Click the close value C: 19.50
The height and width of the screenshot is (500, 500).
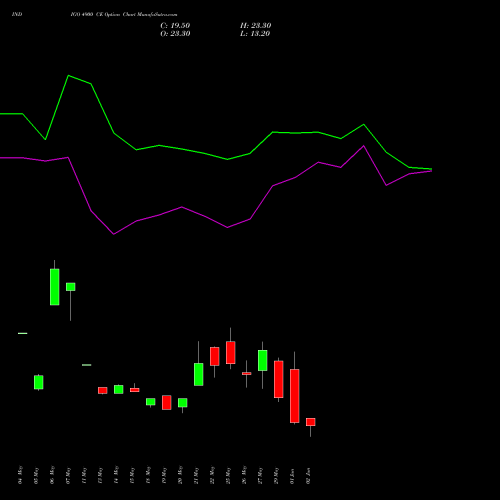[x=175, y=26]
